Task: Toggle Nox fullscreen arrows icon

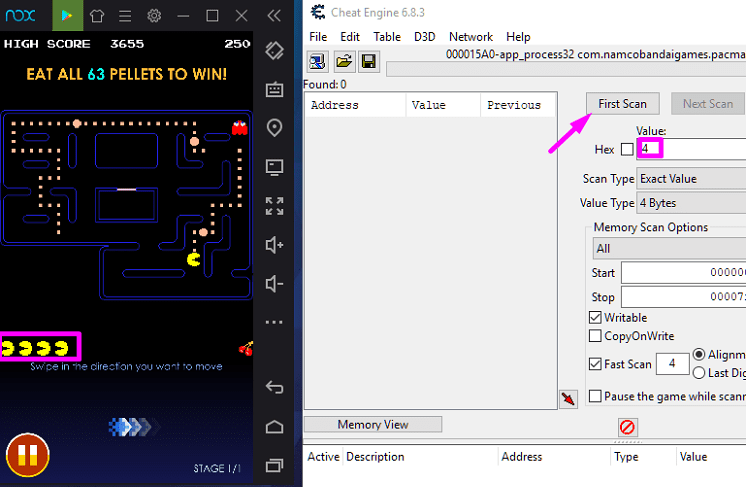Action: (x=275, y=206)
